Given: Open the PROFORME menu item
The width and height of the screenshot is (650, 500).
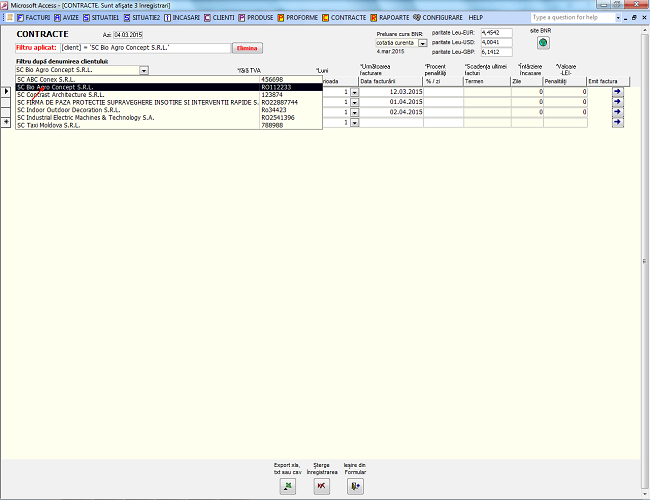Looking at the screenshot, I should (x=298, y=17).
